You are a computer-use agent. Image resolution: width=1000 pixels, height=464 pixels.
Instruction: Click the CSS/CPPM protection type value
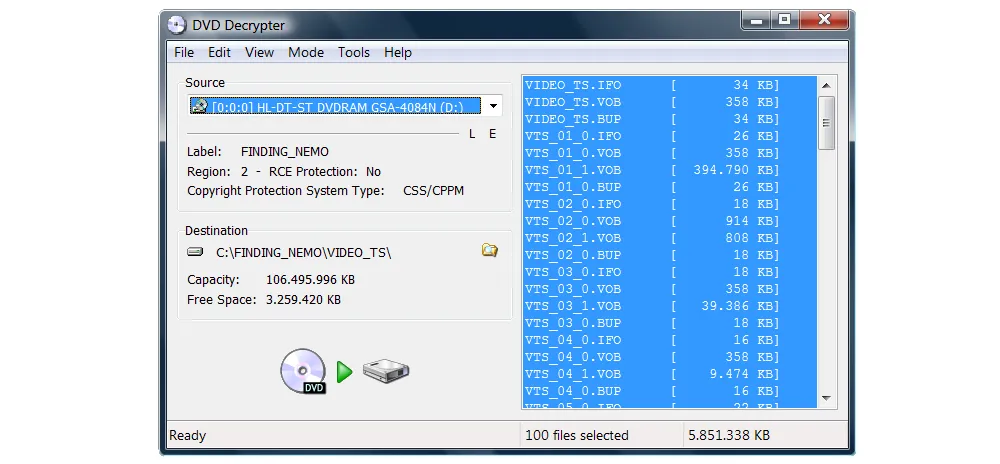[x=434, y=191]
